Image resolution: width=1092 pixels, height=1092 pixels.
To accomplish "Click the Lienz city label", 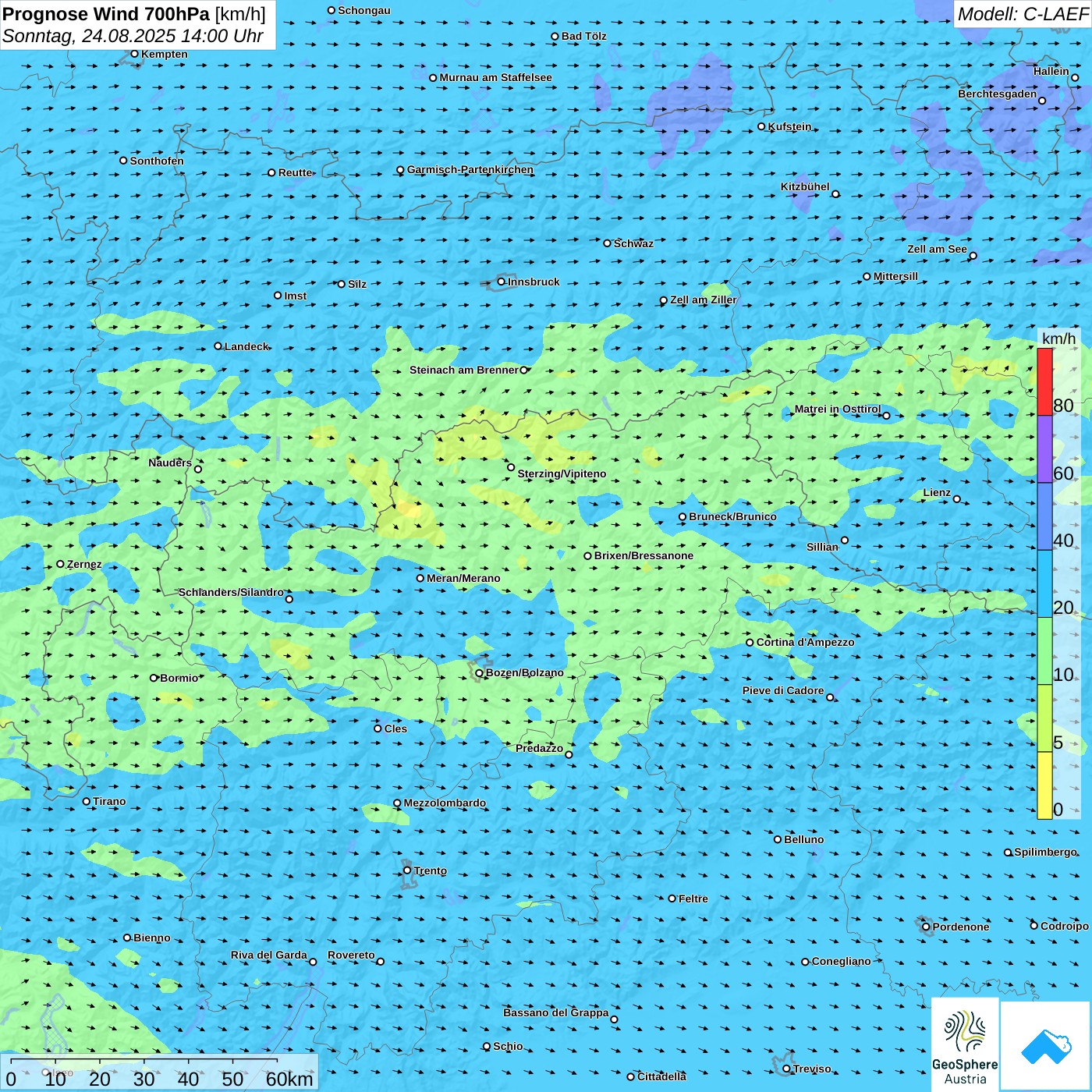I will tap(937, 492).
